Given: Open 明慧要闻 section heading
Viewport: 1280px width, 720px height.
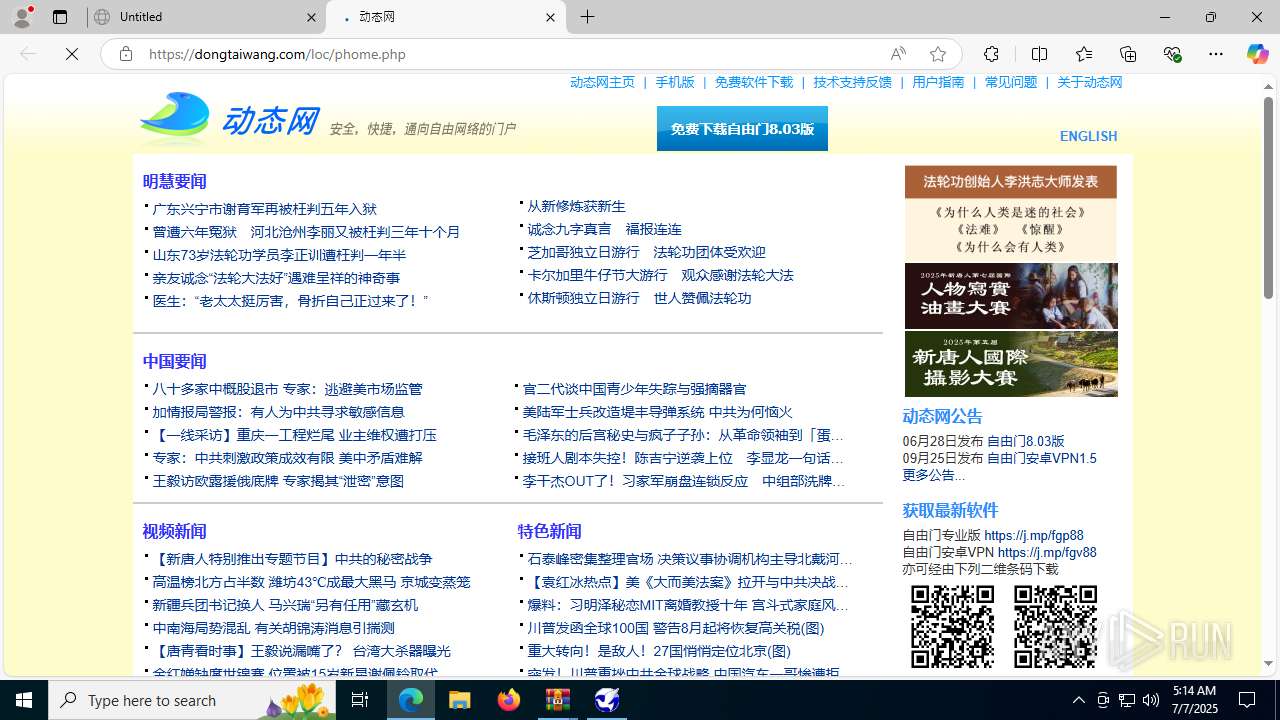Looking at the screenshot, I should [x=174, y=181].
